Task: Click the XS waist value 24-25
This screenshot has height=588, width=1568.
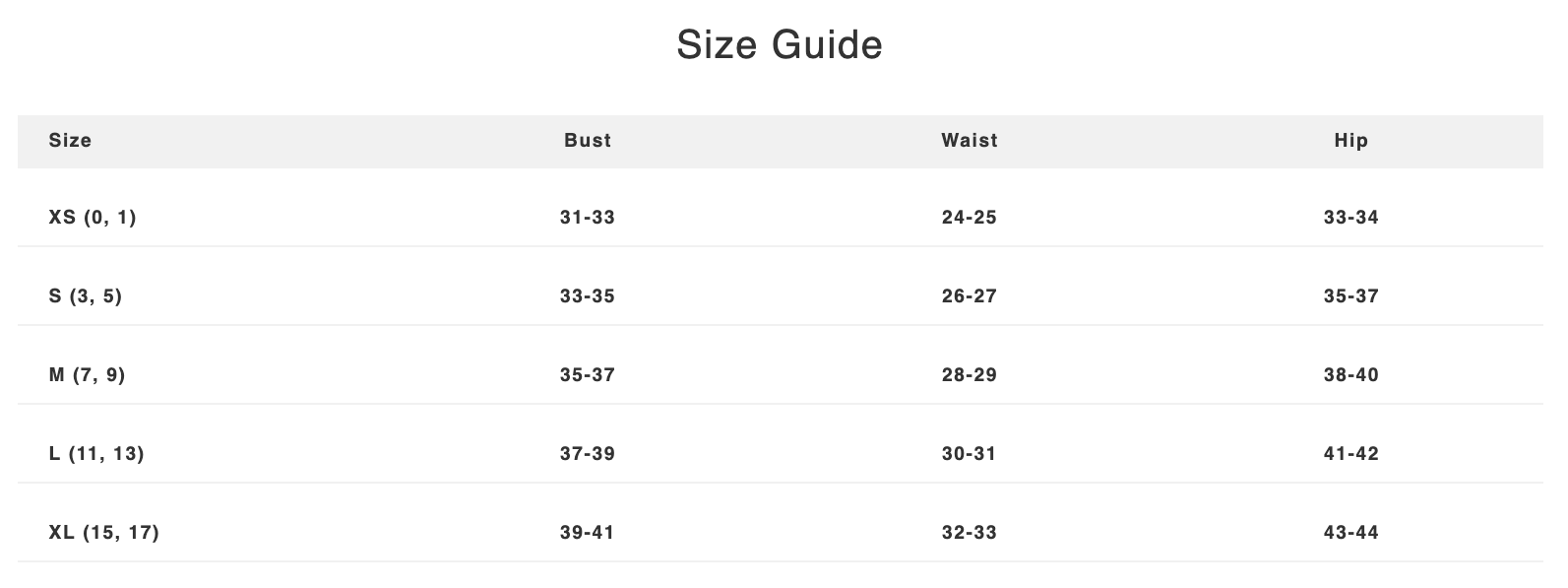Action: pyautogui.click(x=970, y=218)
